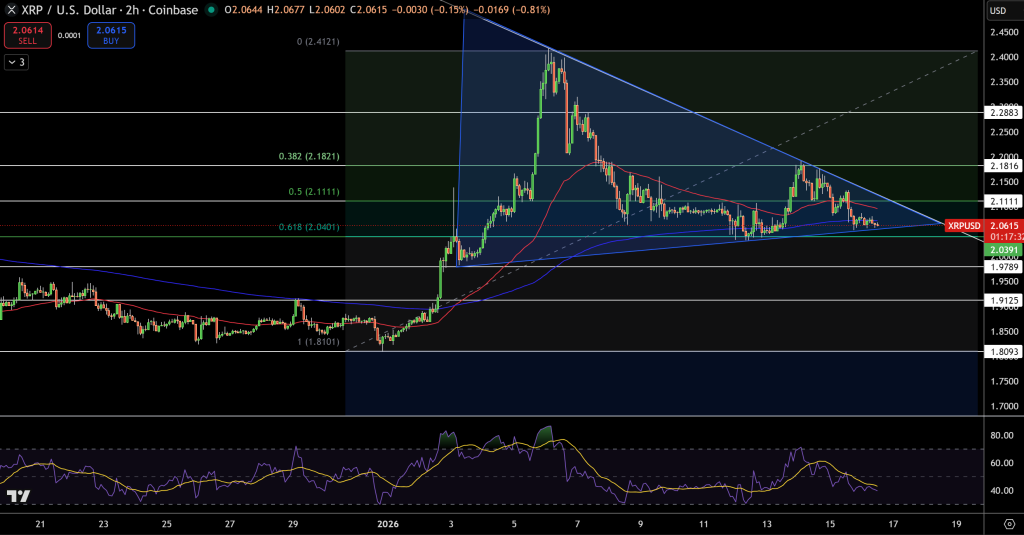
Task: Select the Fib label 1 (1.8101)
Action: pyautogui.click(x=318, y=342)
